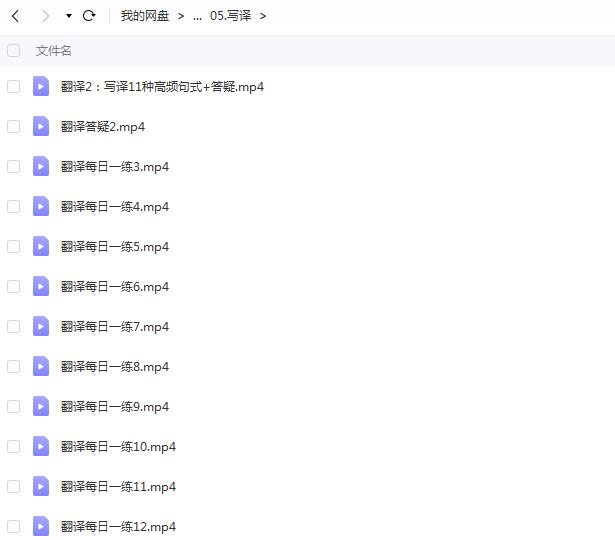Click the video icon of 翻译每日一练12.mp4
Image resolution: width=615 pixels, height=540 pixels.
click(x=41, y=526)
